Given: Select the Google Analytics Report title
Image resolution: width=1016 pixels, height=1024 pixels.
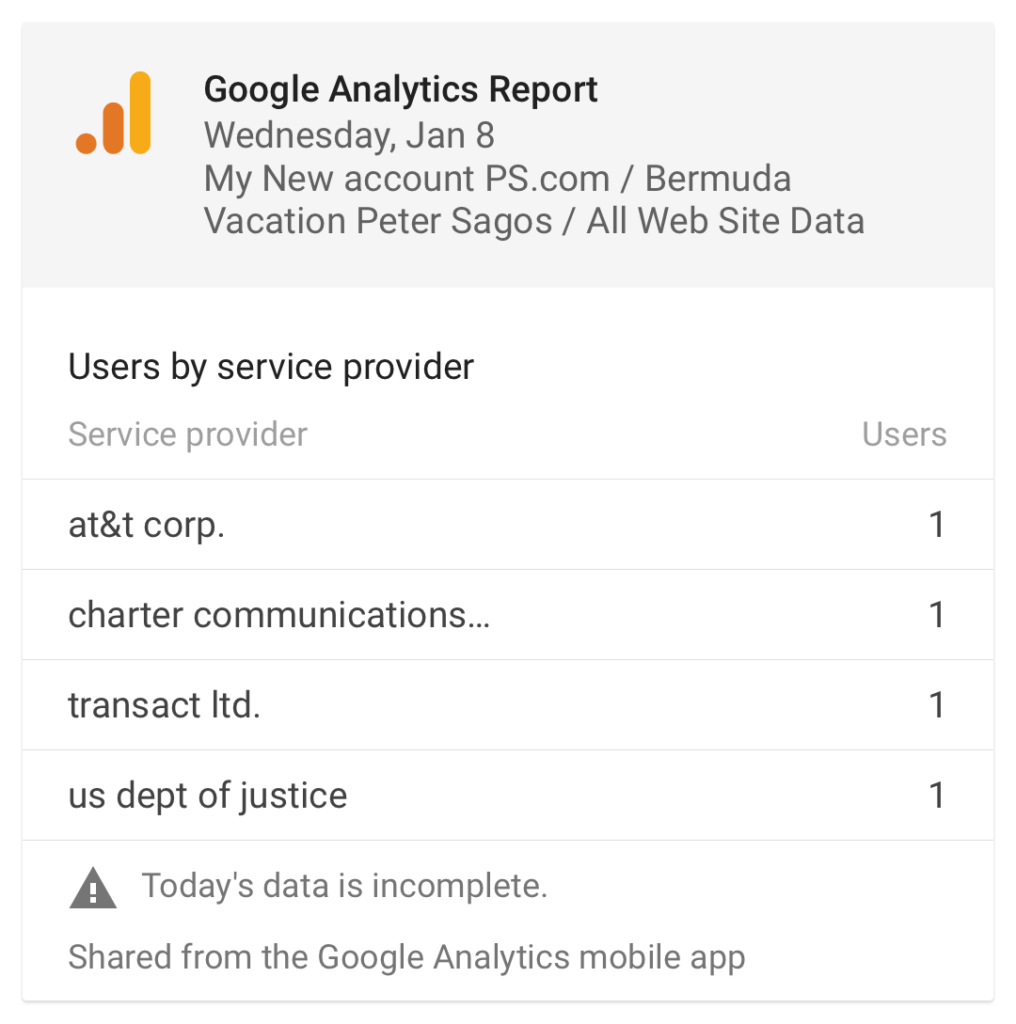Looking at the screenshot, I should 400,89.
